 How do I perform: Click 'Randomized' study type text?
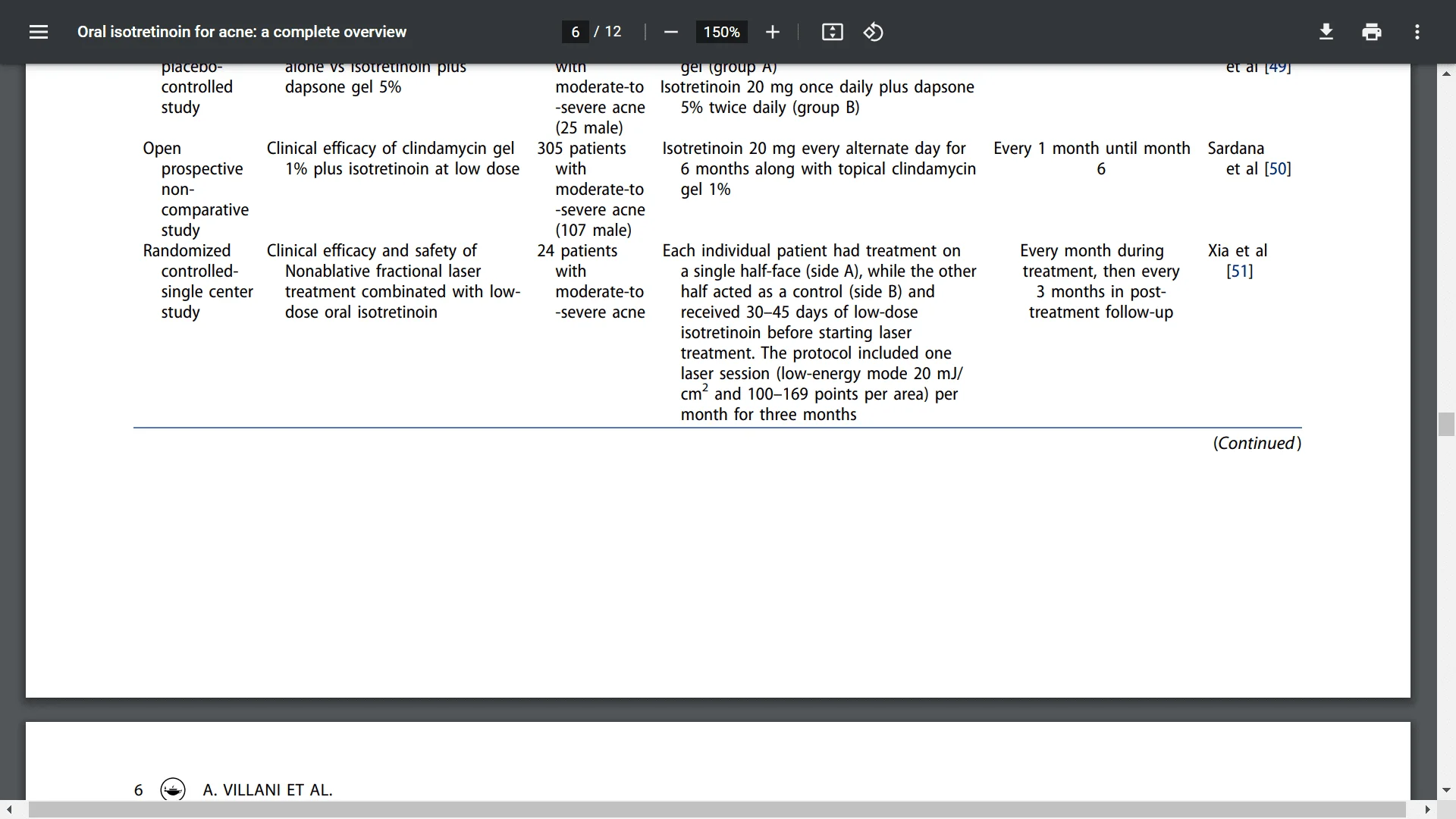pos(187,251)
